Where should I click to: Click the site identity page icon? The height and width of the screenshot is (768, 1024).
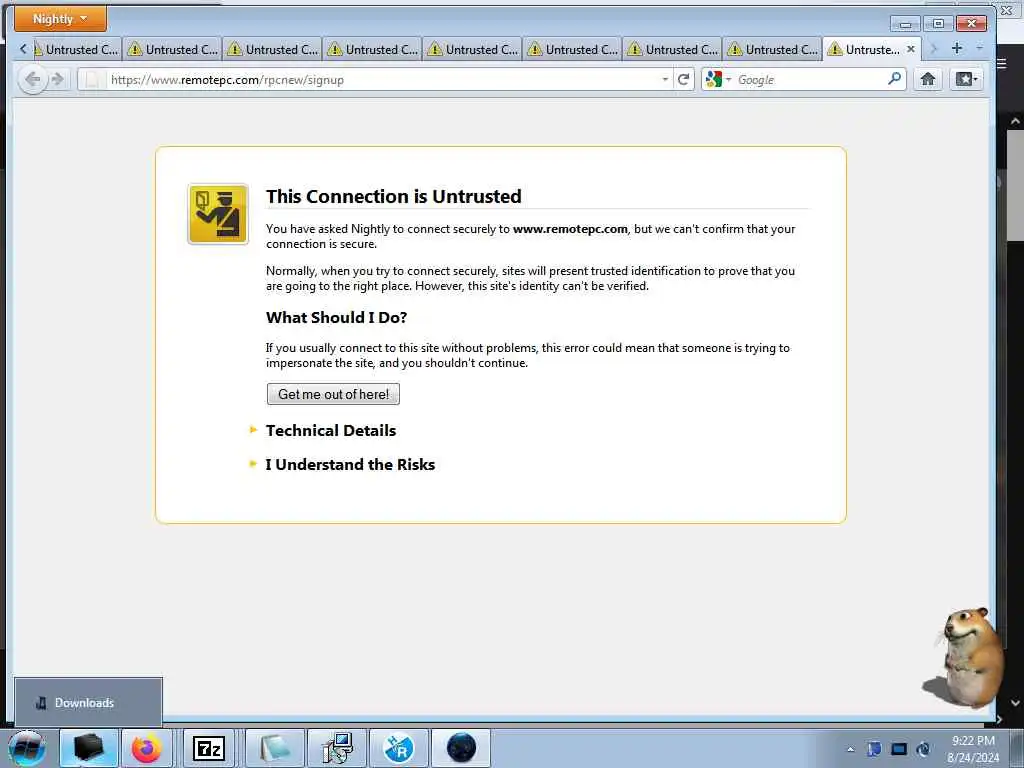tap(92, 80)
